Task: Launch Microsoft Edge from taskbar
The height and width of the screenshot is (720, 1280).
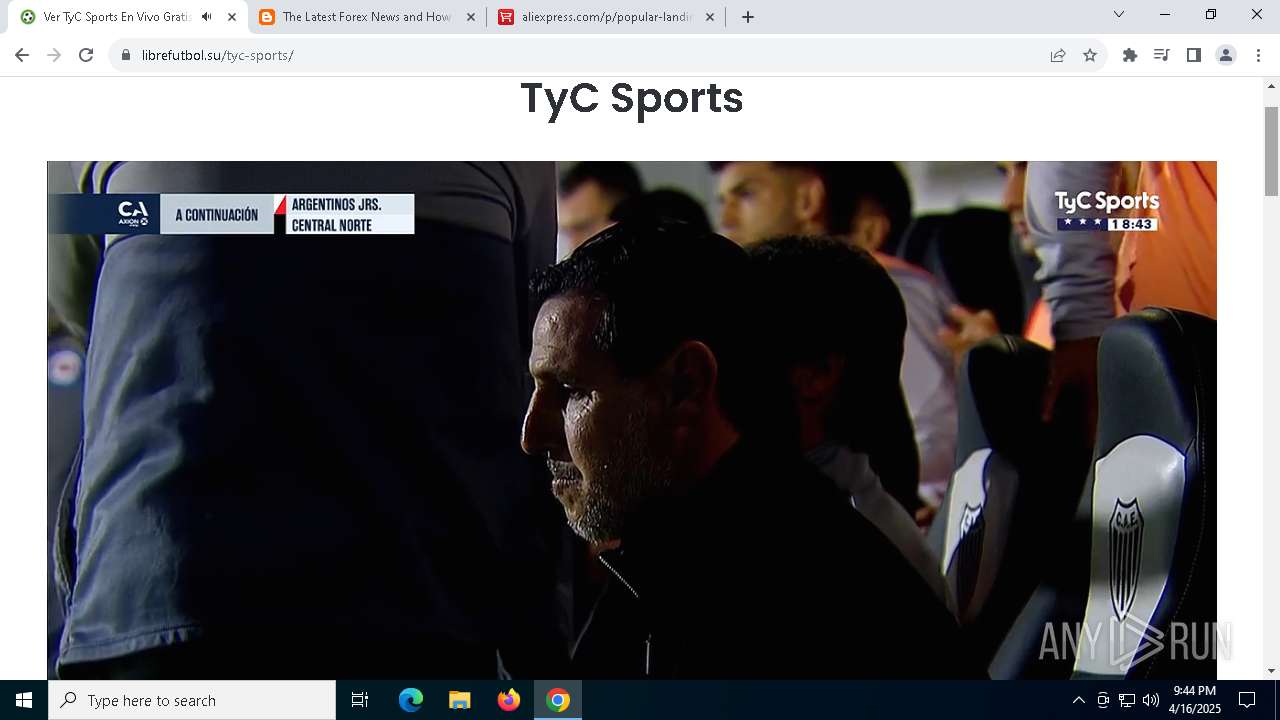Action: tap(411, 700)
